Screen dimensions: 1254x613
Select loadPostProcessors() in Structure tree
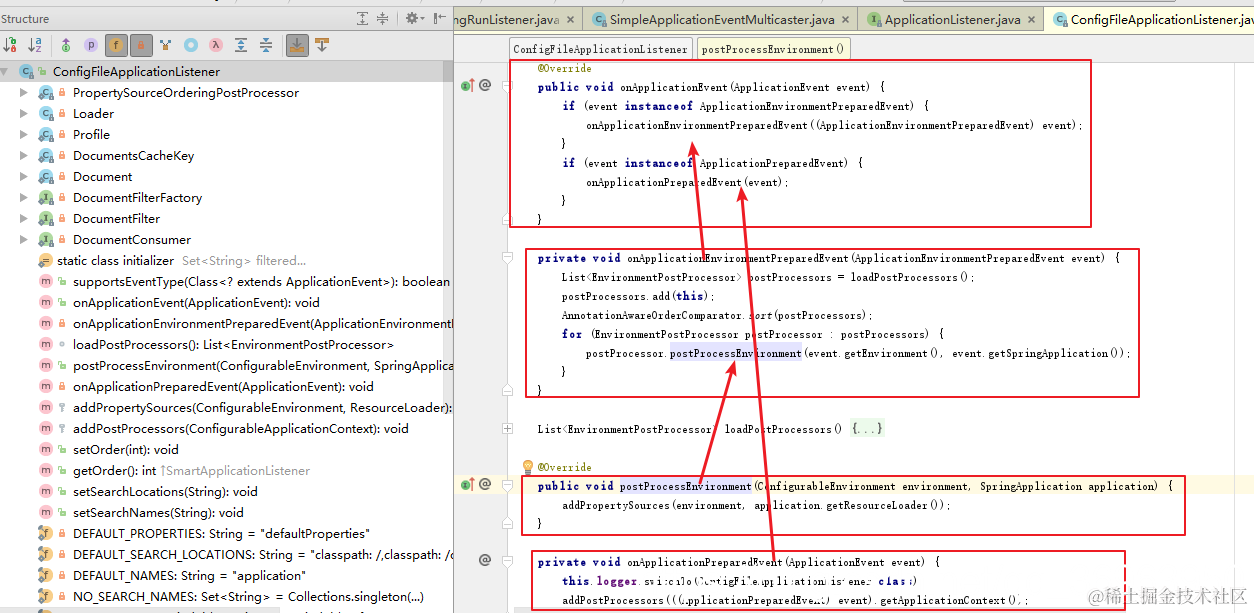coord(233,345)
